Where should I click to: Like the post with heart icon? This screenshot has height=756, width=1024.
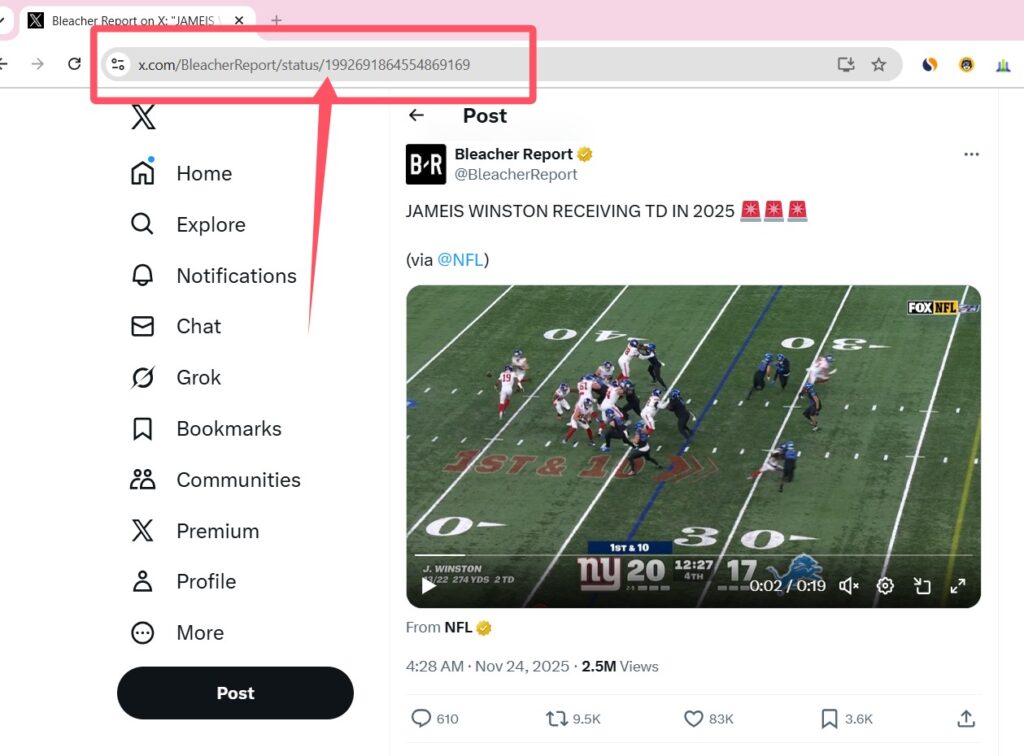tap(694, 718)
